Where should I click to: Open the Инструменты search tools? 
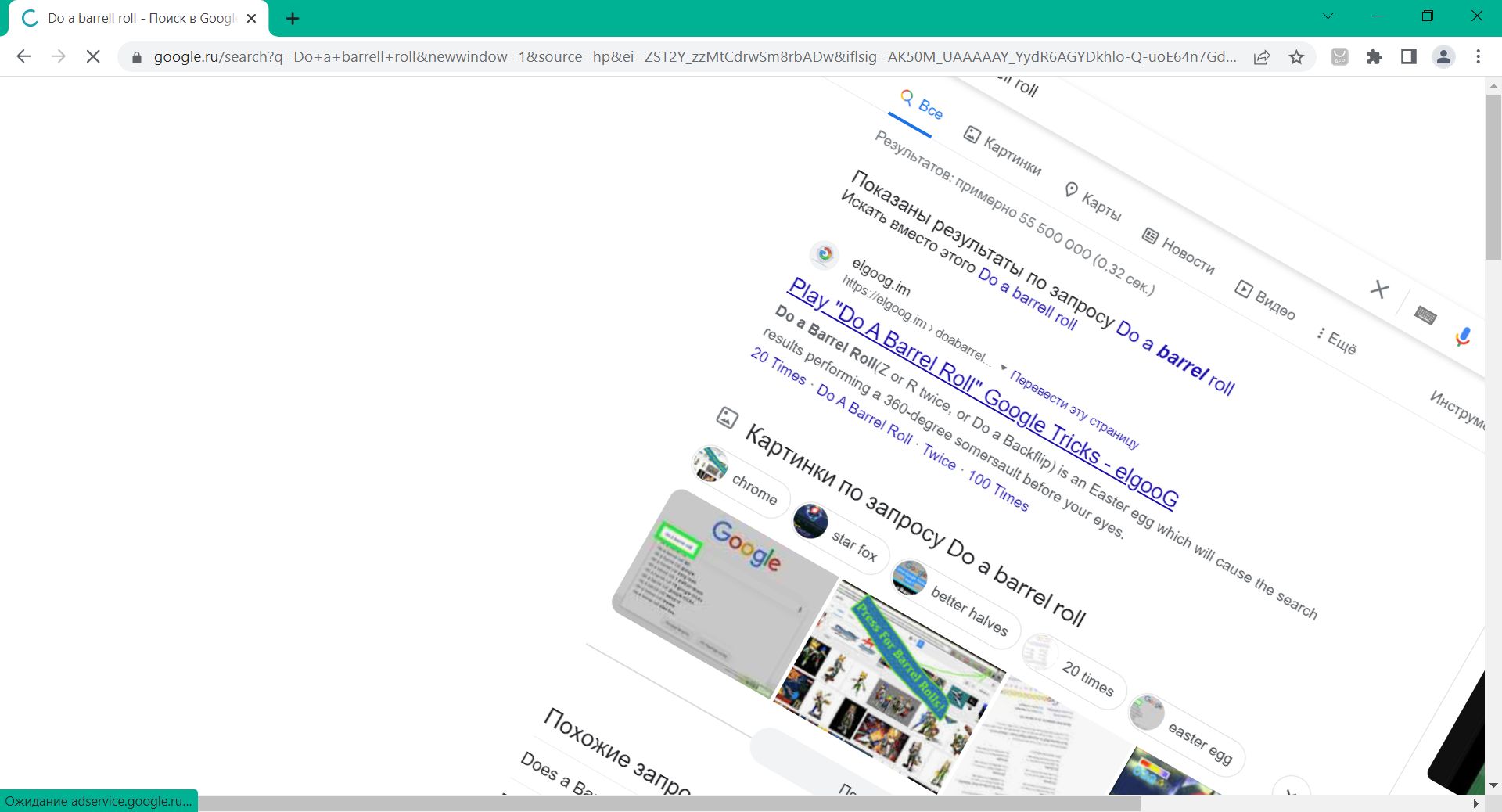[x=1457, y=409]
